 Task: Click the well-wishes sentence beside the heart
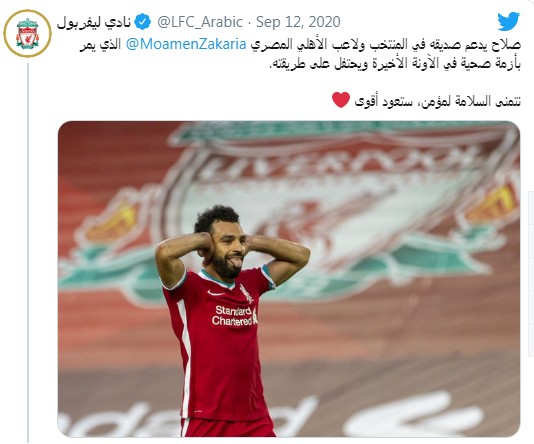pos(438,101)
